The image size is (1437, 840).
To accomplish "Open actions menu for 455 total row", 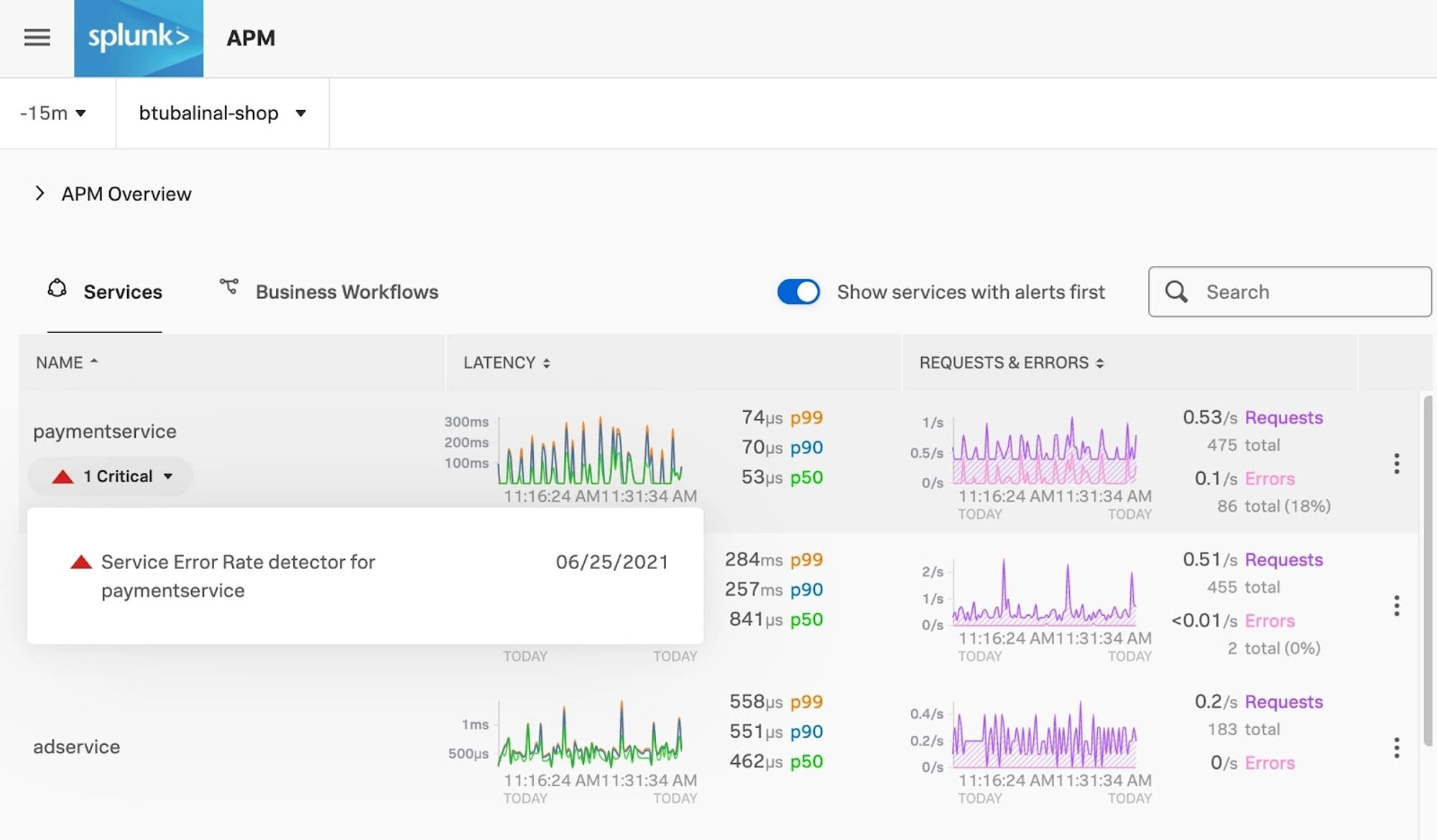I will pos(1397,606).
